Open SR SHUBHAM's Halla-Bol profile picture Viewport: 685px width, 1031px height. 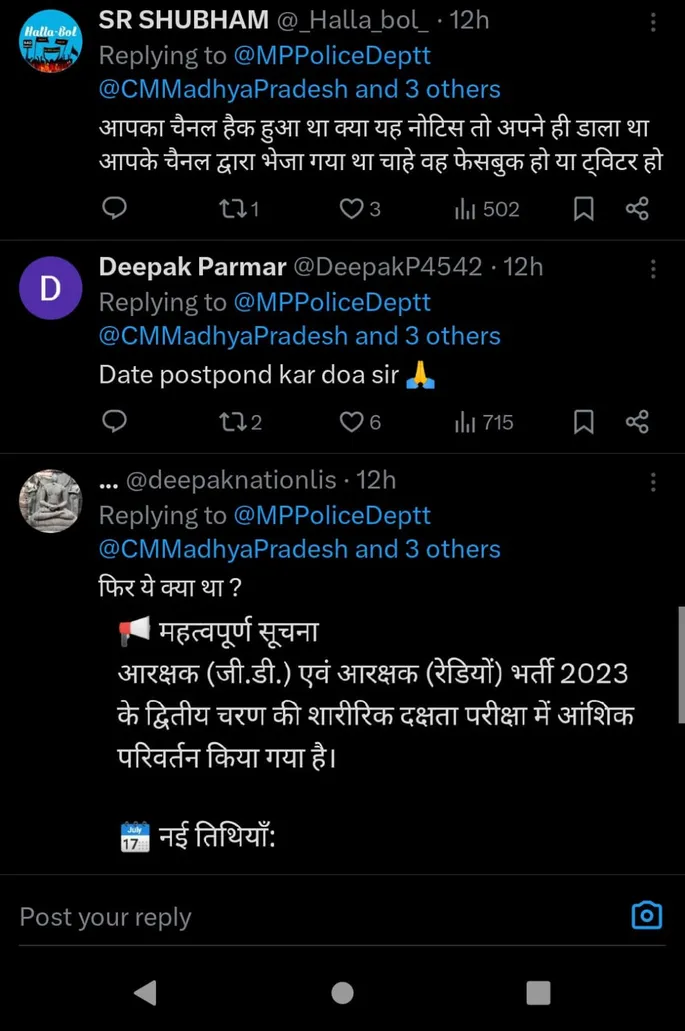pos(50,42)
